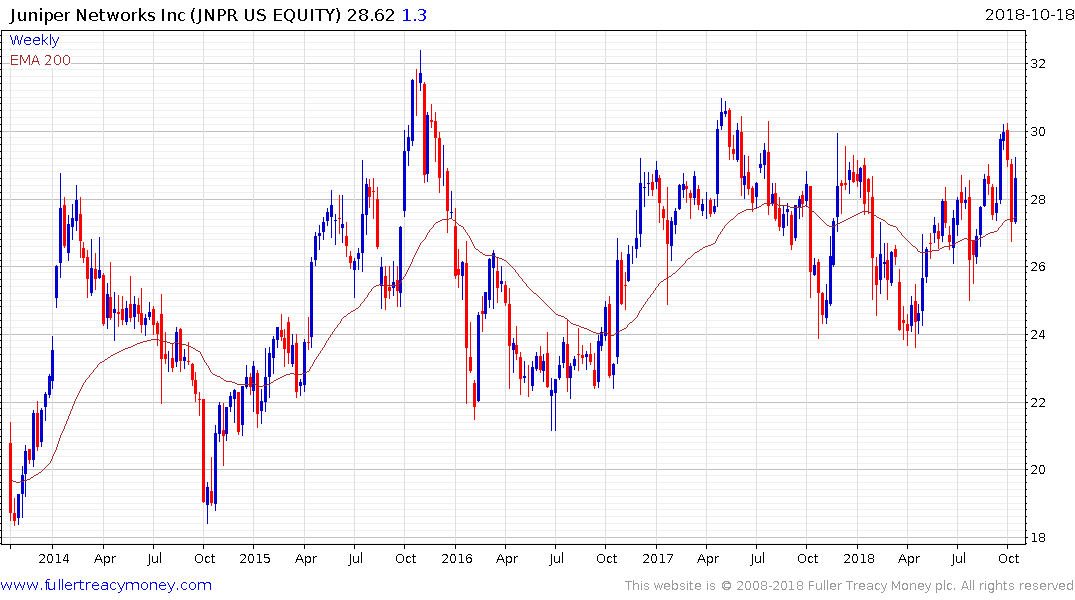Click the date 2018-10-18
The height and width of the screenshot is (600, 1075).
coord(1029,15)
